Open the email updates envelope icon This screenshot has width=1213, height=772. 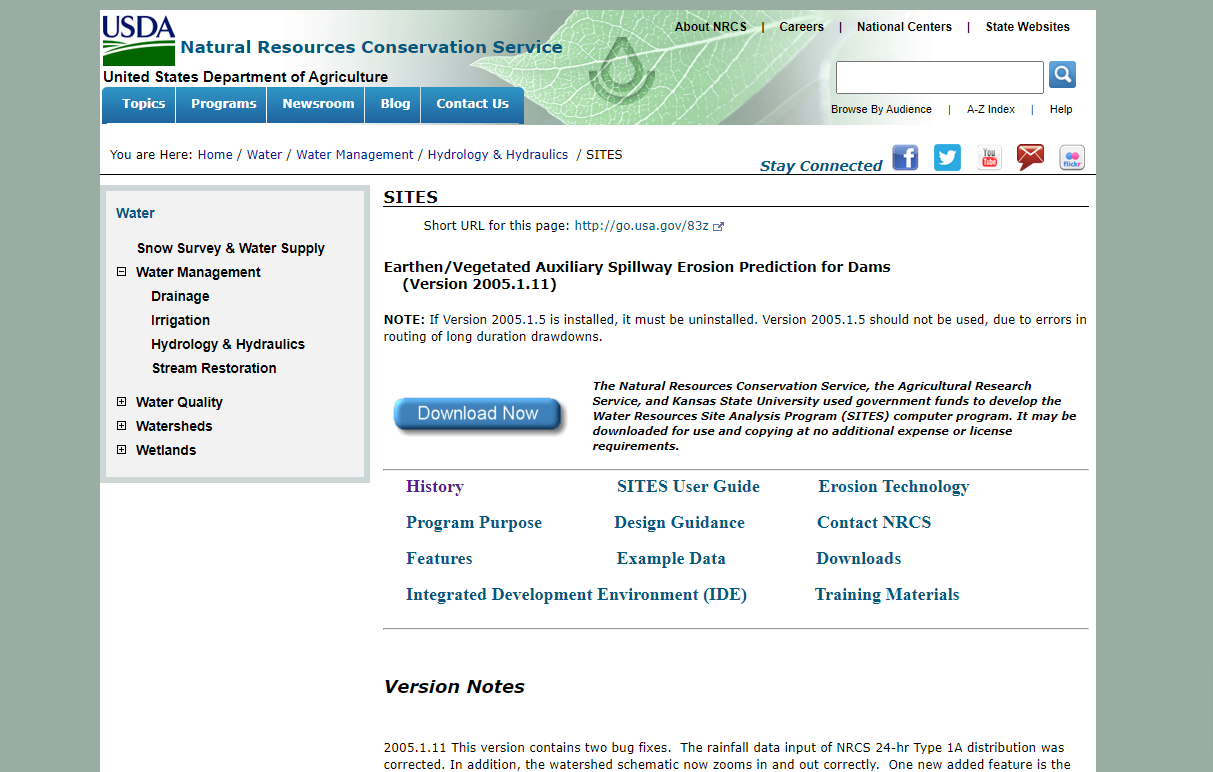(x=1030, y=158)
